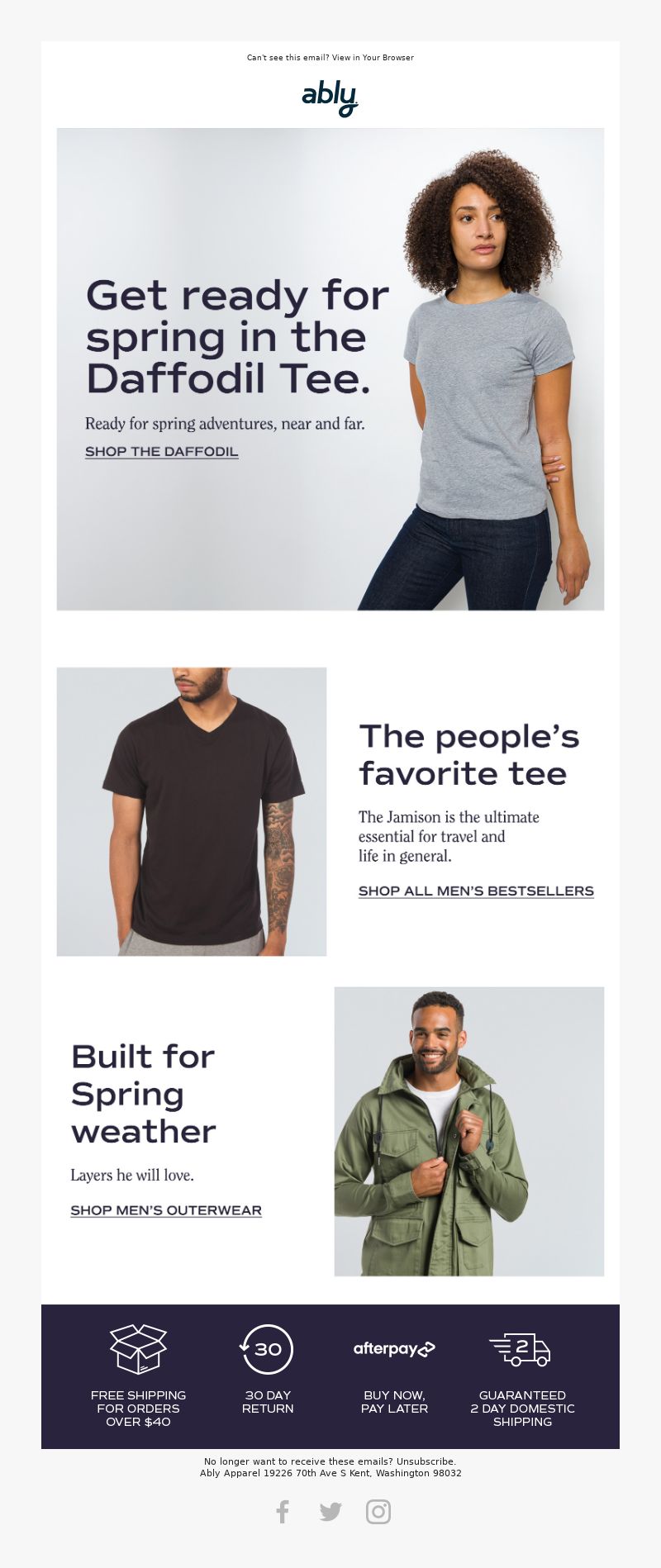Click the ably logo at top
The image size is (661, 1568).
click(330, 98)
